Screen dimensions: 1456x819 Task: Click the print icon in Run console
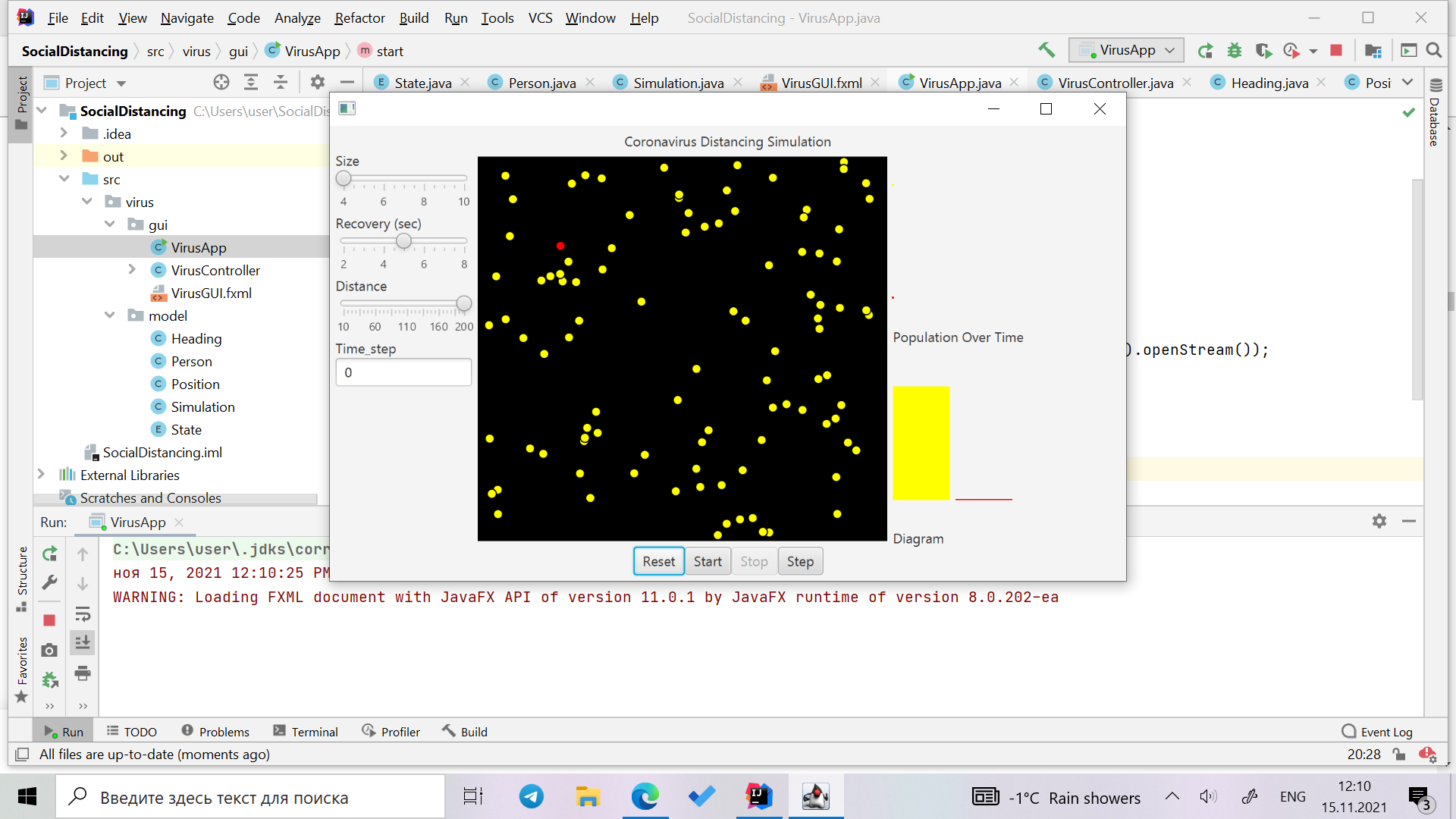83,673
